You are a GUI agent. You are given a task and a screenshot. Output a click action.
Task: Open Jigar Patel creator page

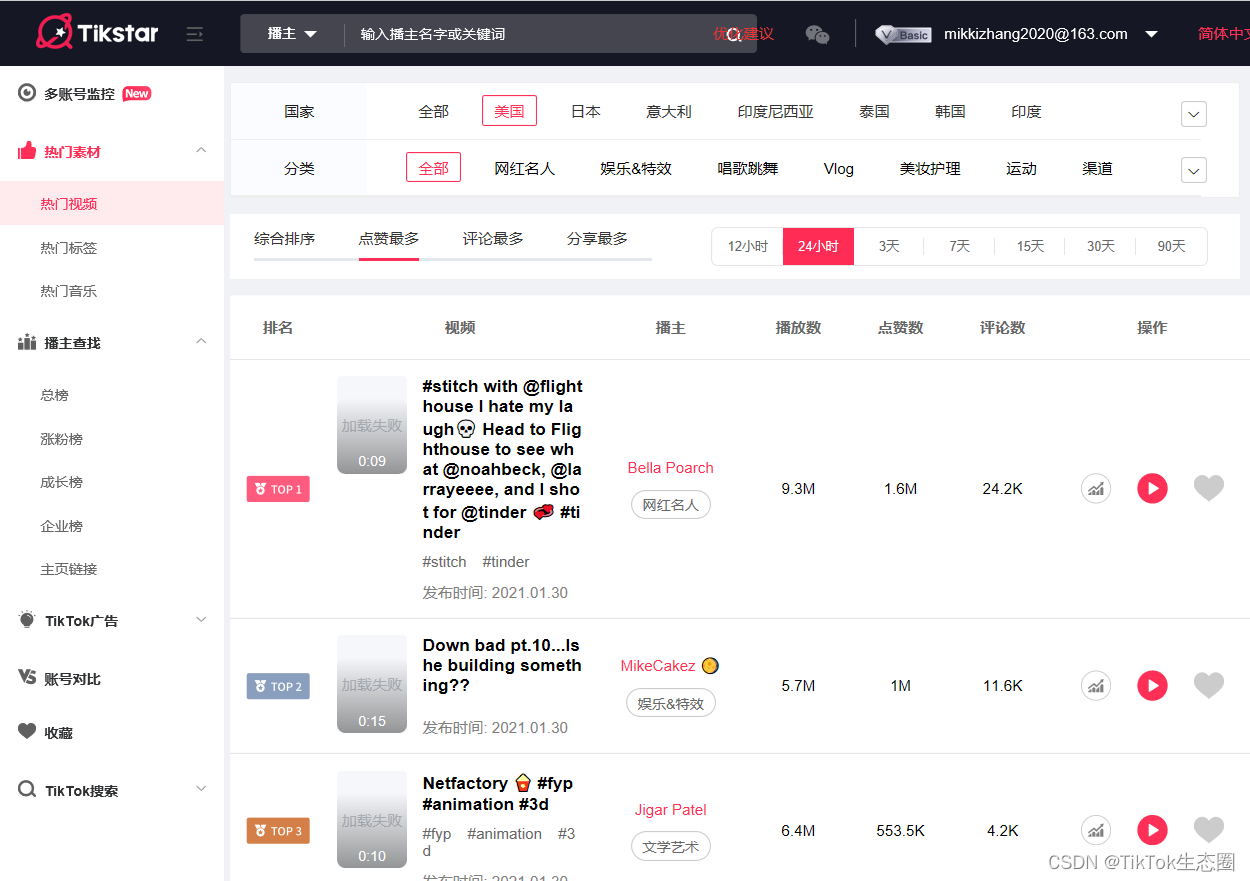point(670,810)
